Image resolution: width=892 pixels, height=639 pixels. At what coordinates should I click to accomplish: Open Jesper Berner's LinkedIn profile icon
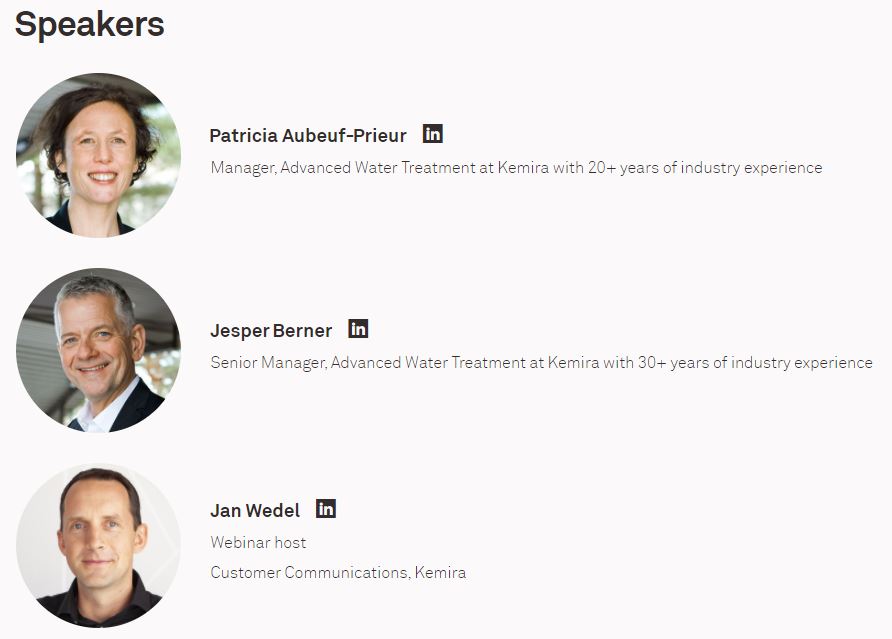point(358,329)
